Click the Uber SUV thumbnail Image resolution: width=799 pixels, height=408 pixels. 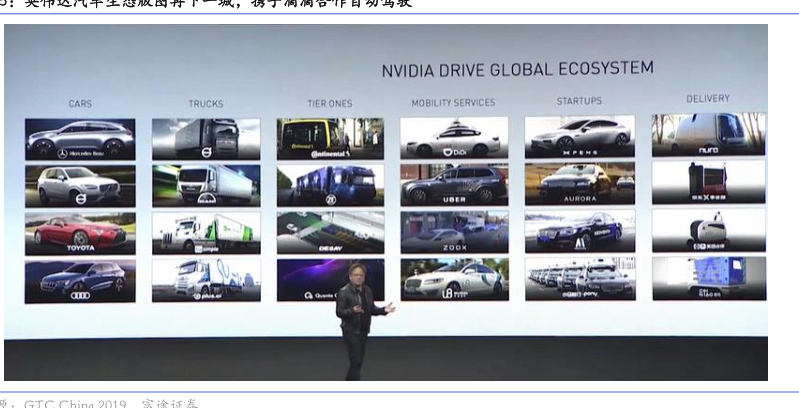[454, 184]
